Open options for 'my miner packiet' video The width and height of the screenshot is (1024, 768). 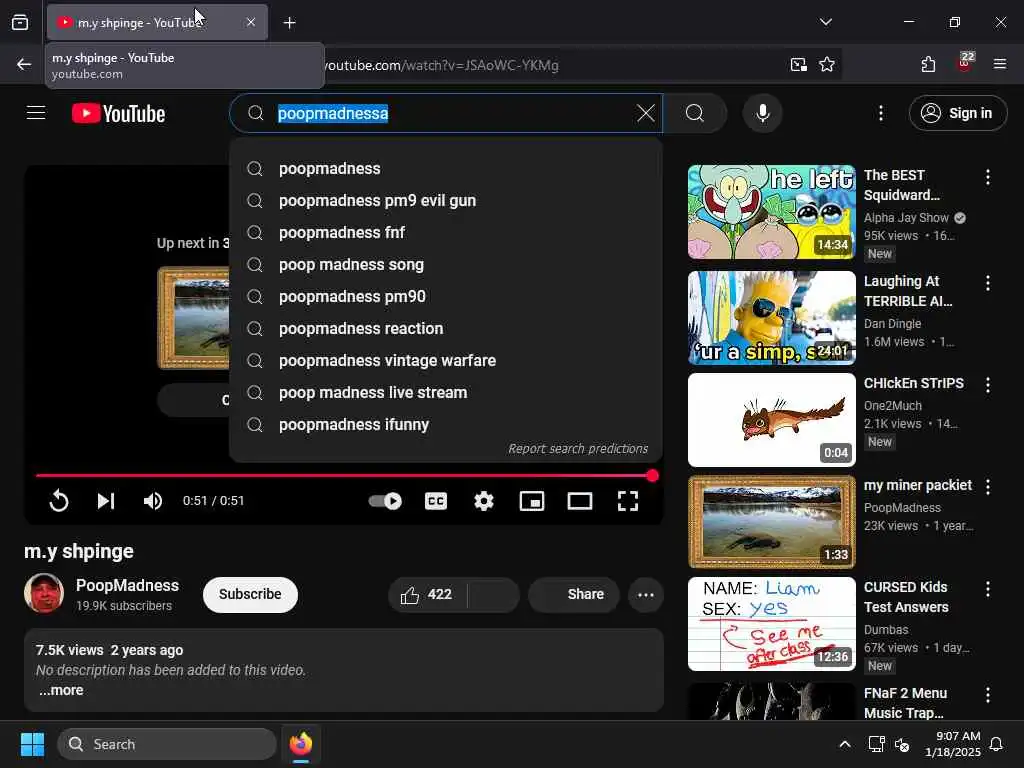tap(987, 487)
